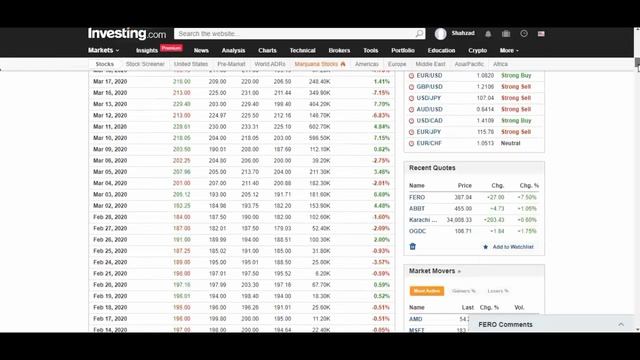Screen dimensions: 640x360
Task: Expand the Market Movers arrow
Action: click(459, 271)
